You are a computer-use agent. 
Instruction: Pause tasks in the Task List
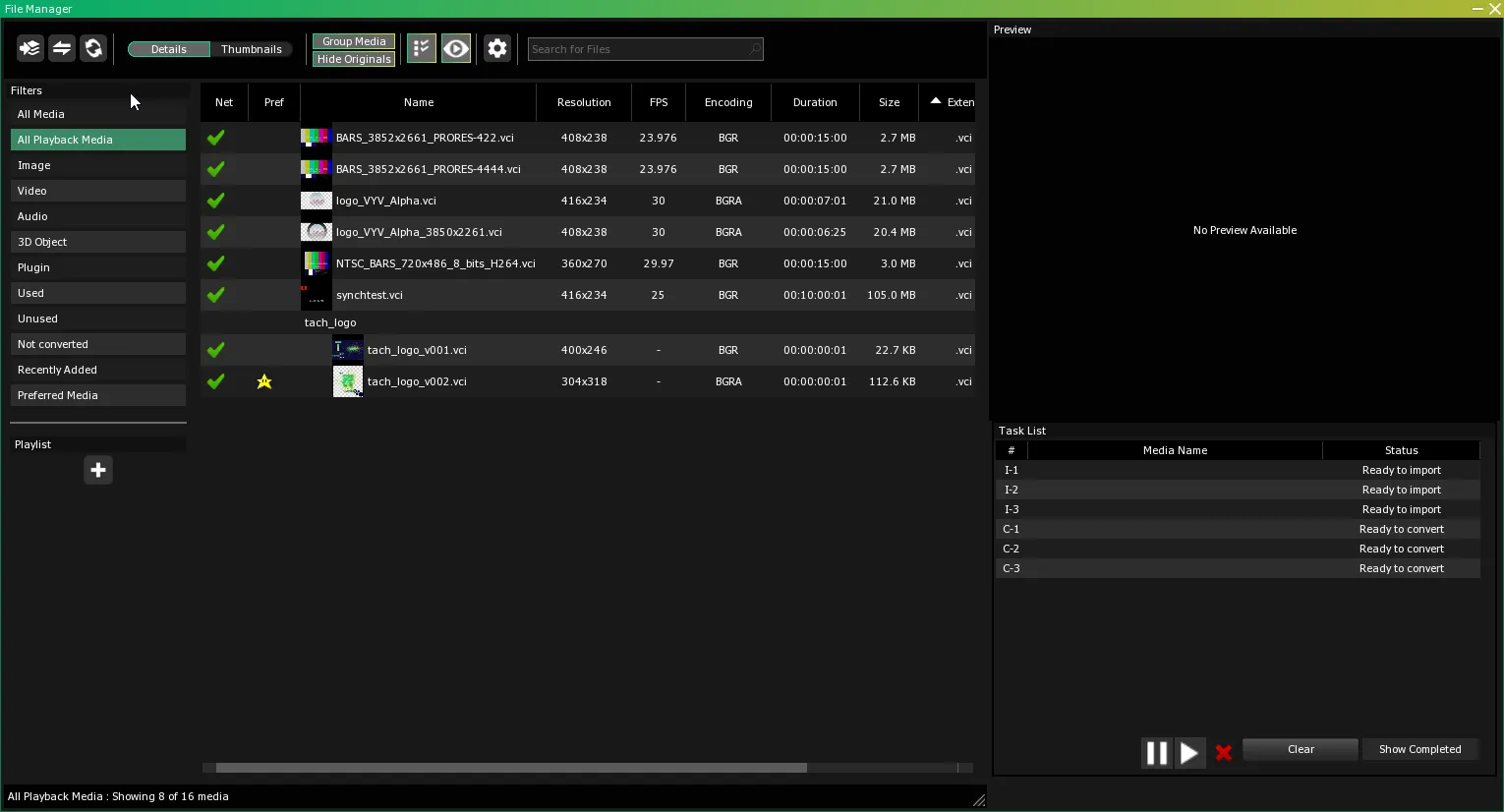tap(1157, 753)
